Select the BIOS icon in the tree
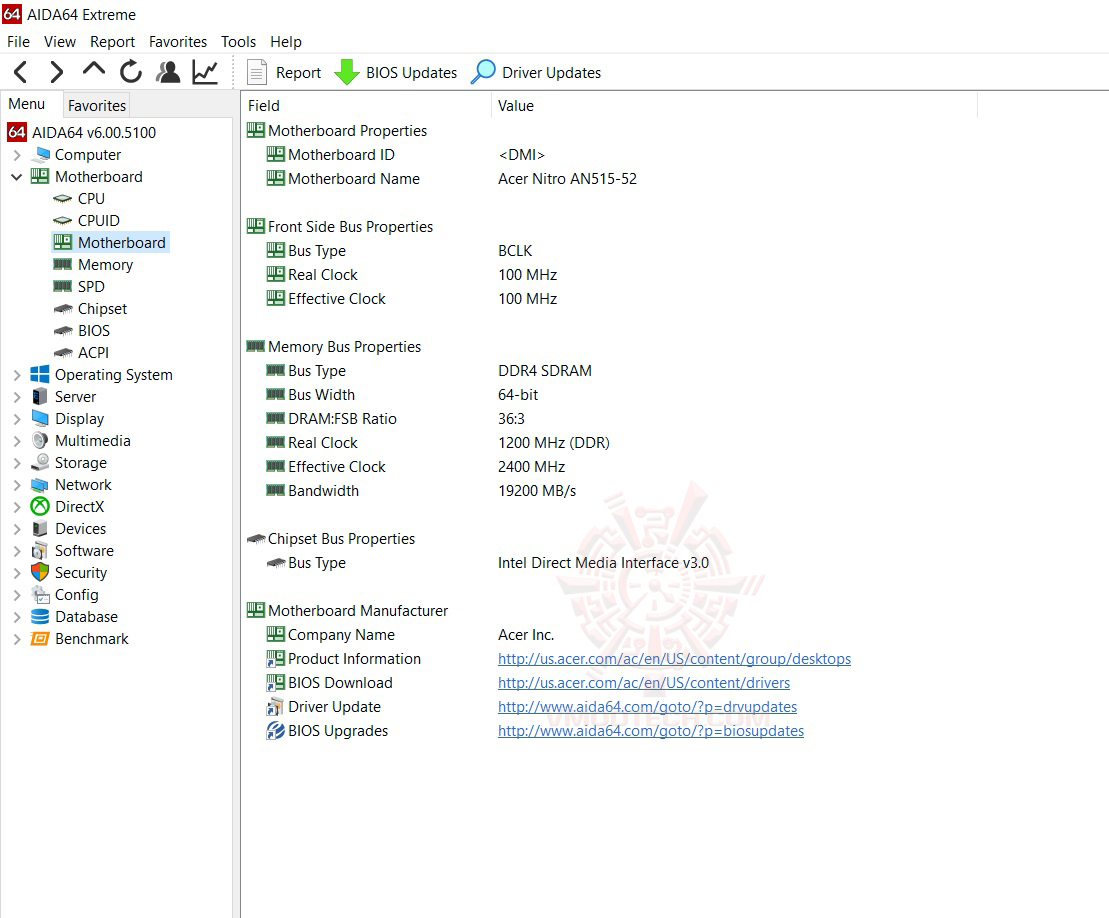This screenshot has width=1109, height=918. 63,330
